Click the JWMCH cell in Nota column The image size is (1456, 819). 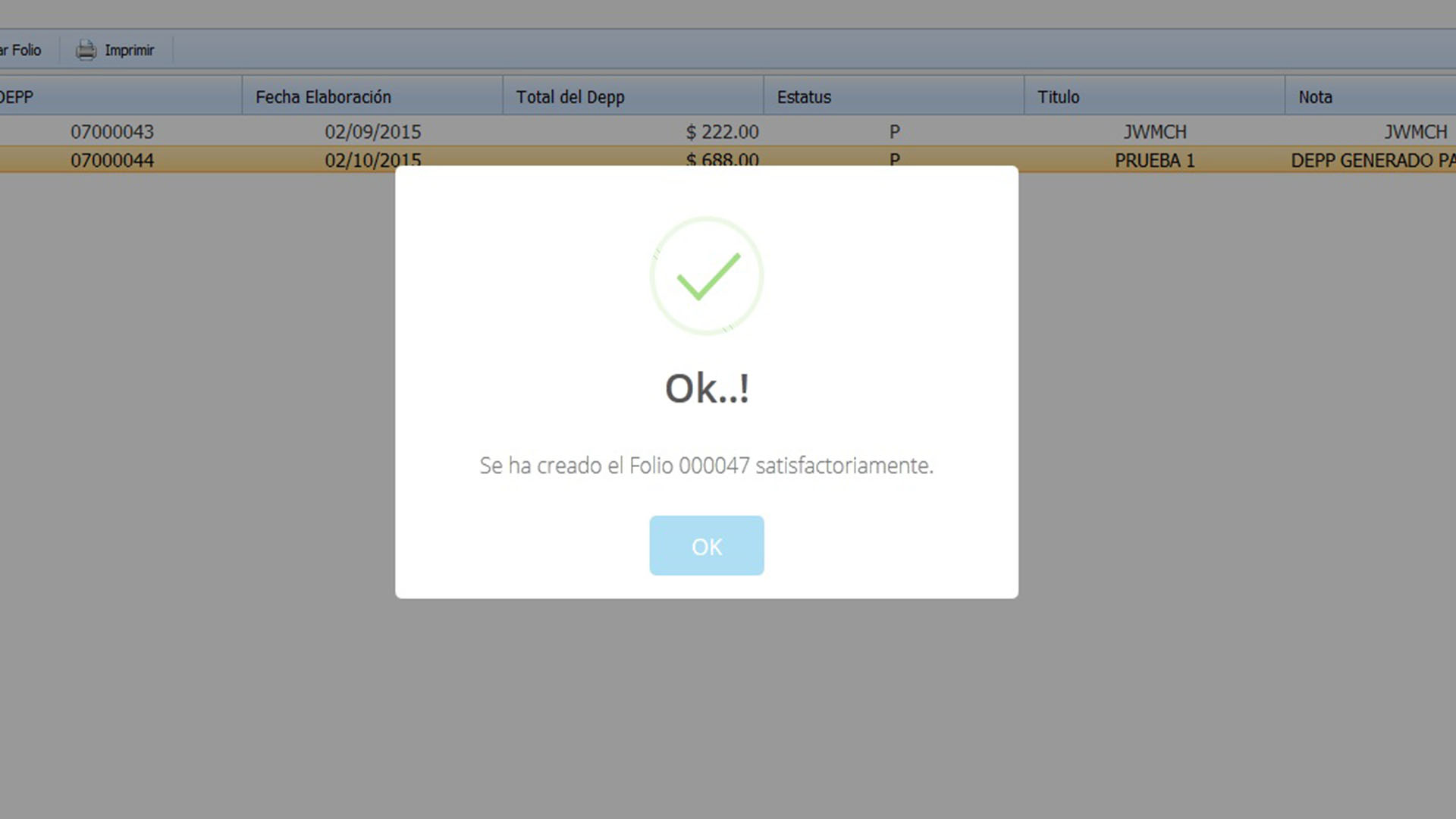coord(1416,132)
